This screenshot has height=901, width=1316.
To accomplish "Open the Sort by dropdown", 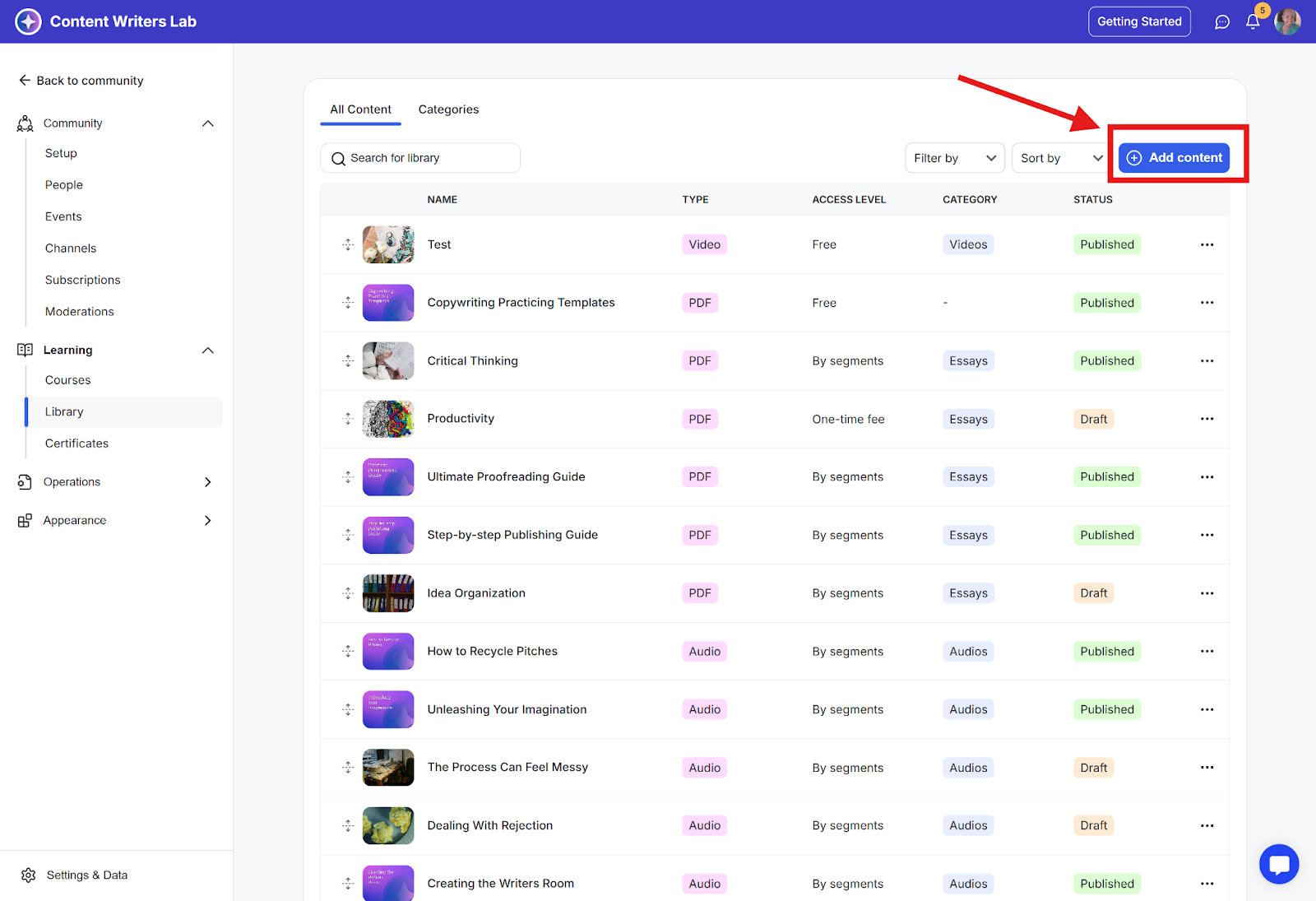I will click(1060, 158).
